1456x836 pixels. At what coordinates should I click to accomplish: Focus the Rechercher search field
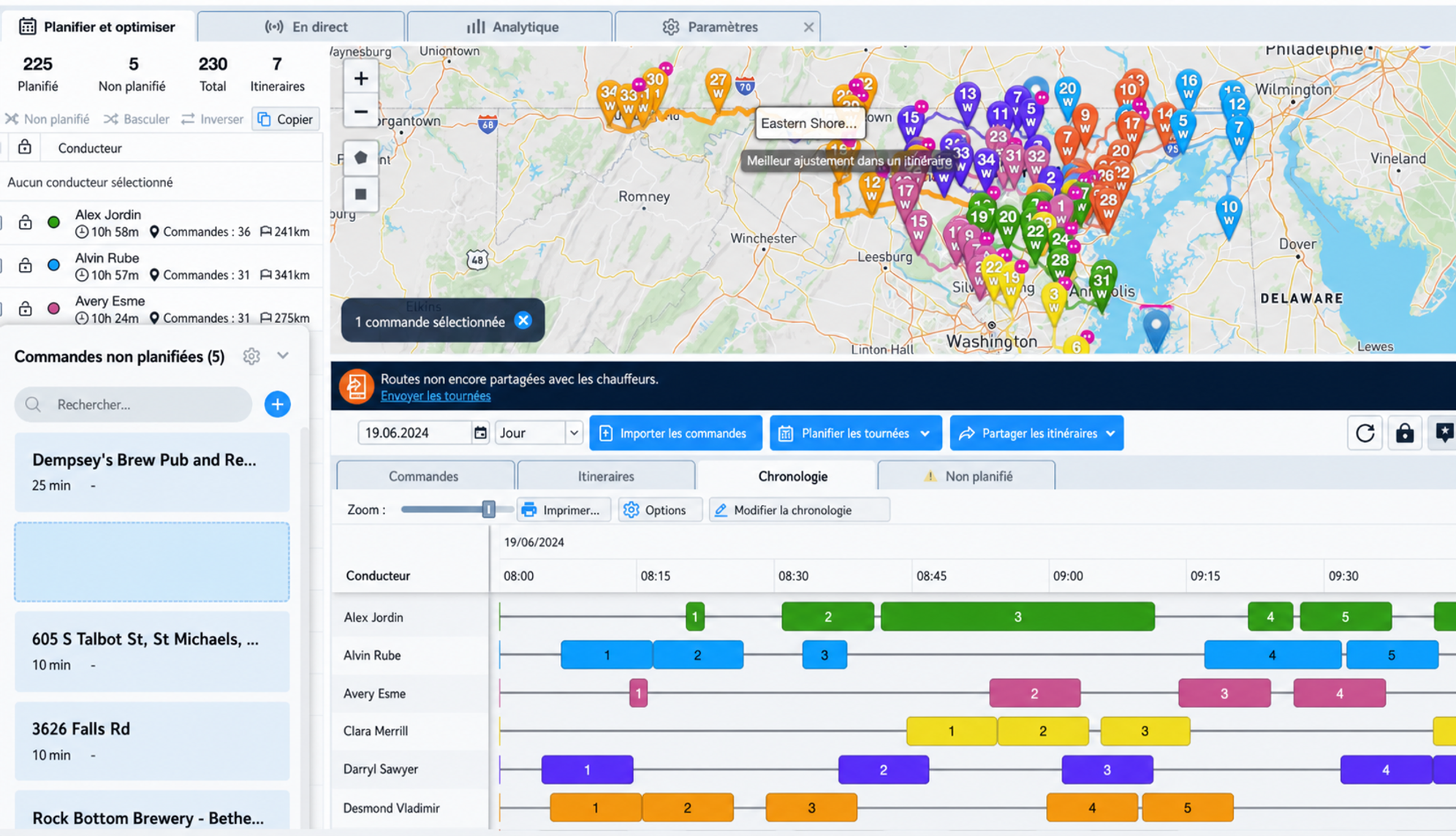click(x=134, y=404)
